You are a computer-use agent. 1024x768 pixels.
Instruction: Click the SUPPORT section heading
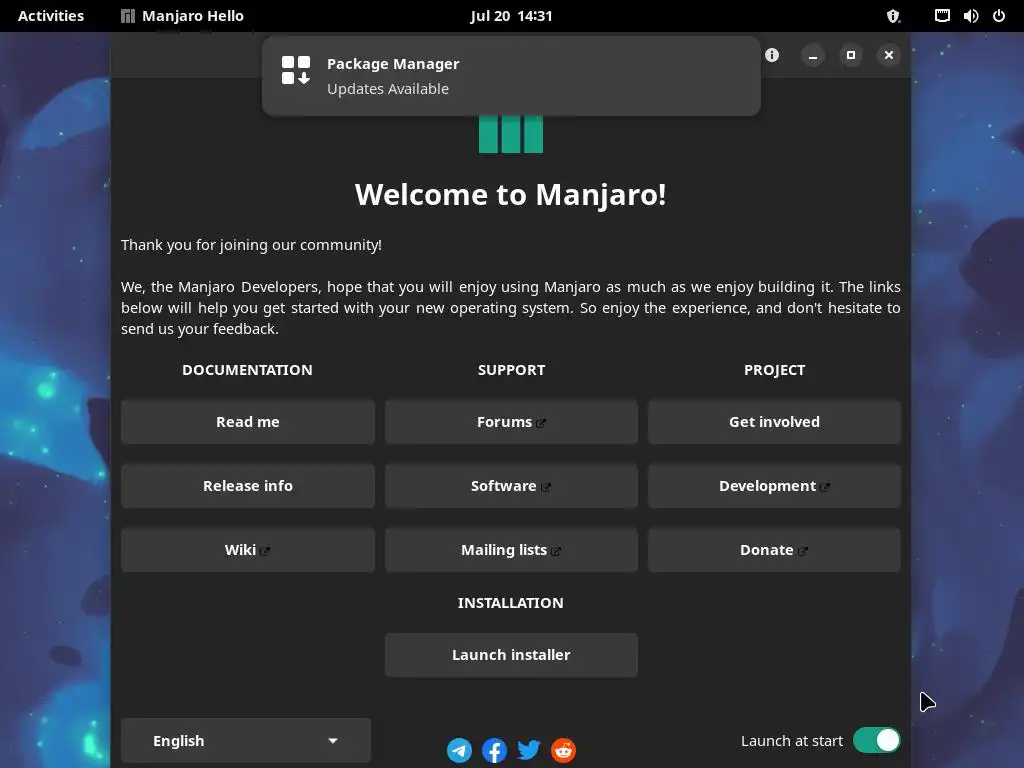(x=511, y=370)
